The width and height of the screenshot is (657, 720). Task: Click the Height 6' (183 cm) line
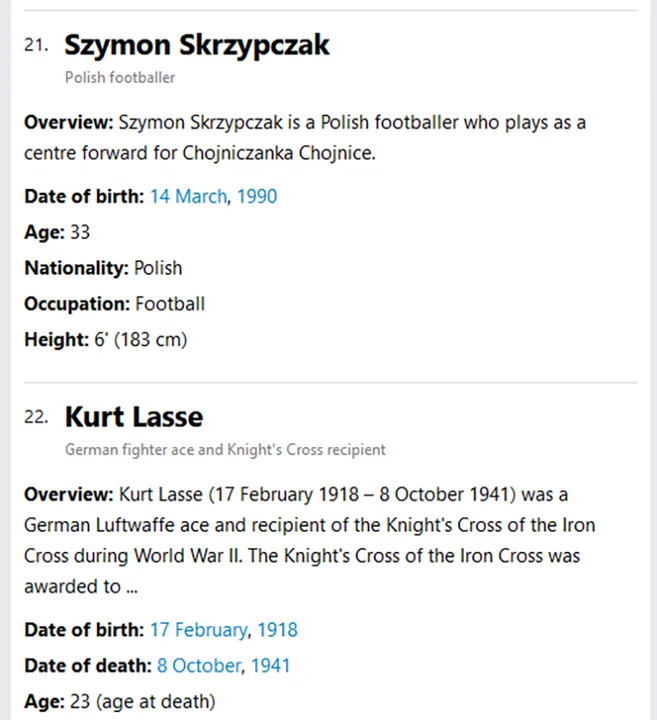(x=106, y=340)
